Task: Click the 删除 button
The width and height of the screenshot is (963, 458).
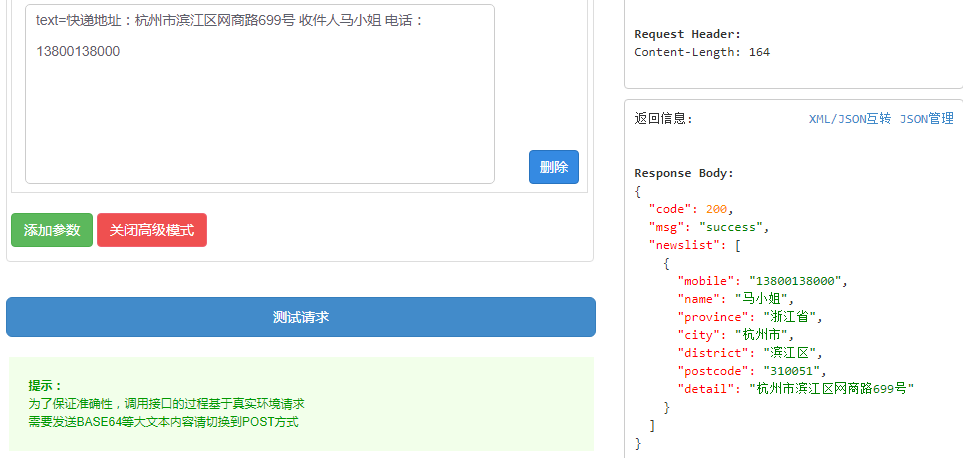Action: 553,167
